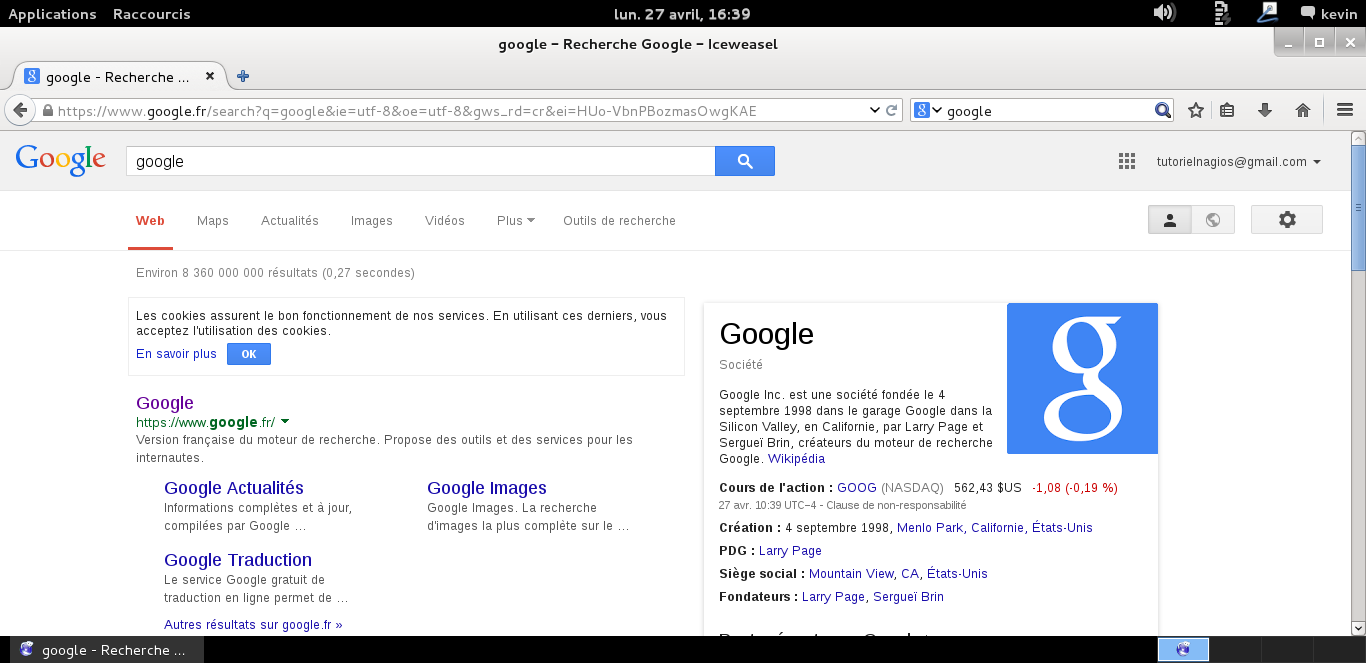Switch to the Maps tab
Image resolution: width=1366 pixels, height=663 pixels.
[213, 221]
